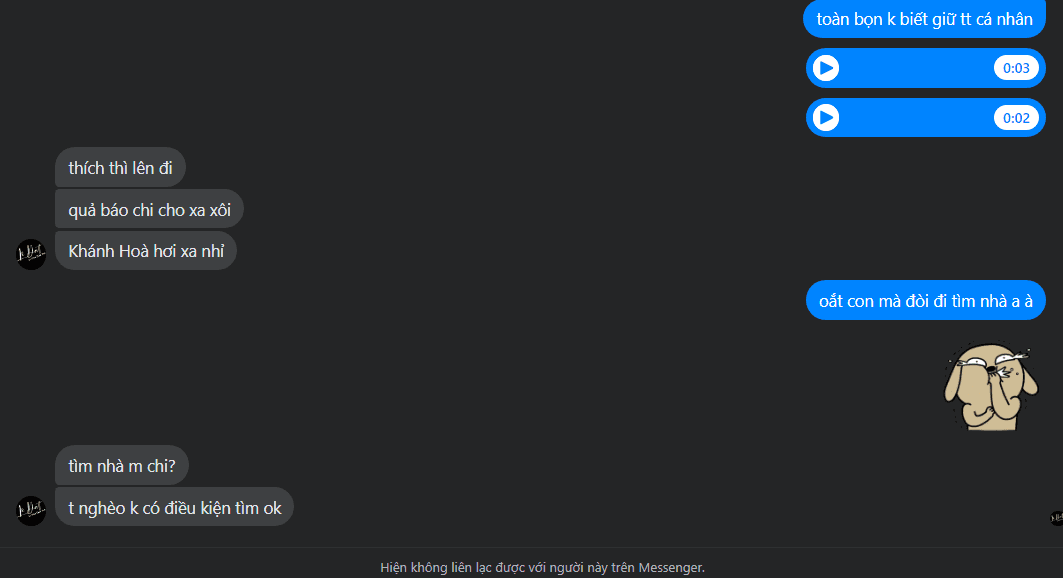Seek within the 0:02 voice message track
Image resolution: width=1063 pixels, height=578 pixels.
[916, 118]
